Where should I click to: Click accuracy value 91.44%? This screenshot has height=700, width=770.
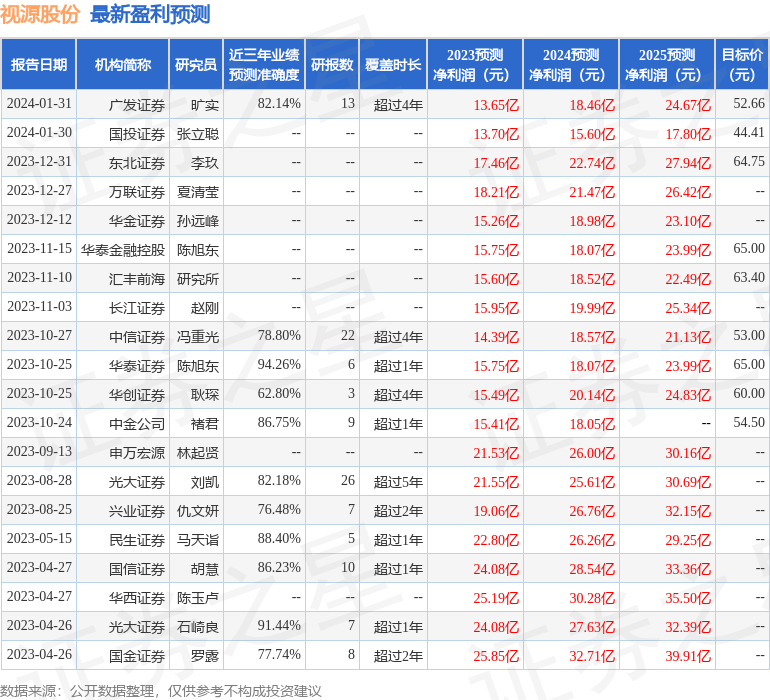279,625
